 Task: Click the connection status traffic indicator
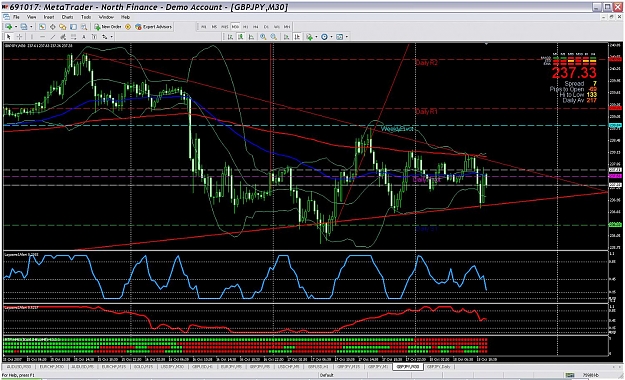pyautogui.click(x=570, y=375)
